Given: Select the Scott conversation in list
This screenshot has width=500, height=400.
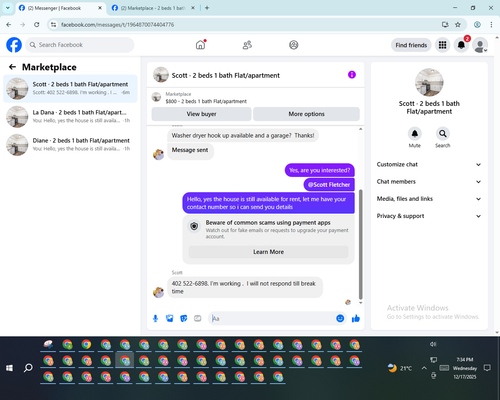Looking at the screenshot, I should 70,89.
